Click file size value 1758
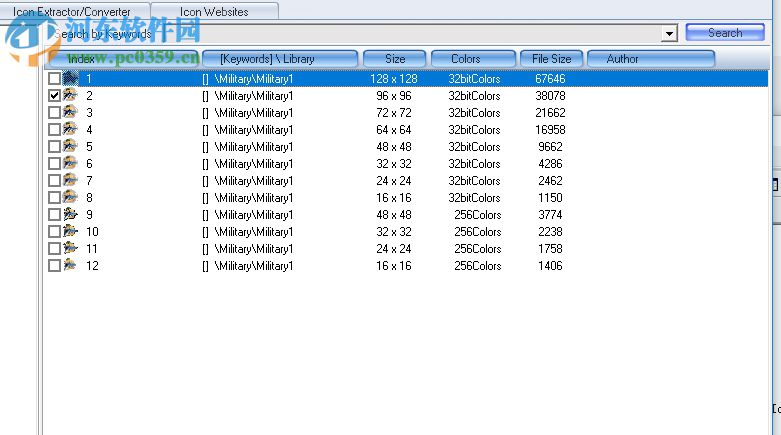The image size is (781, 435). [x=550, y=249]
